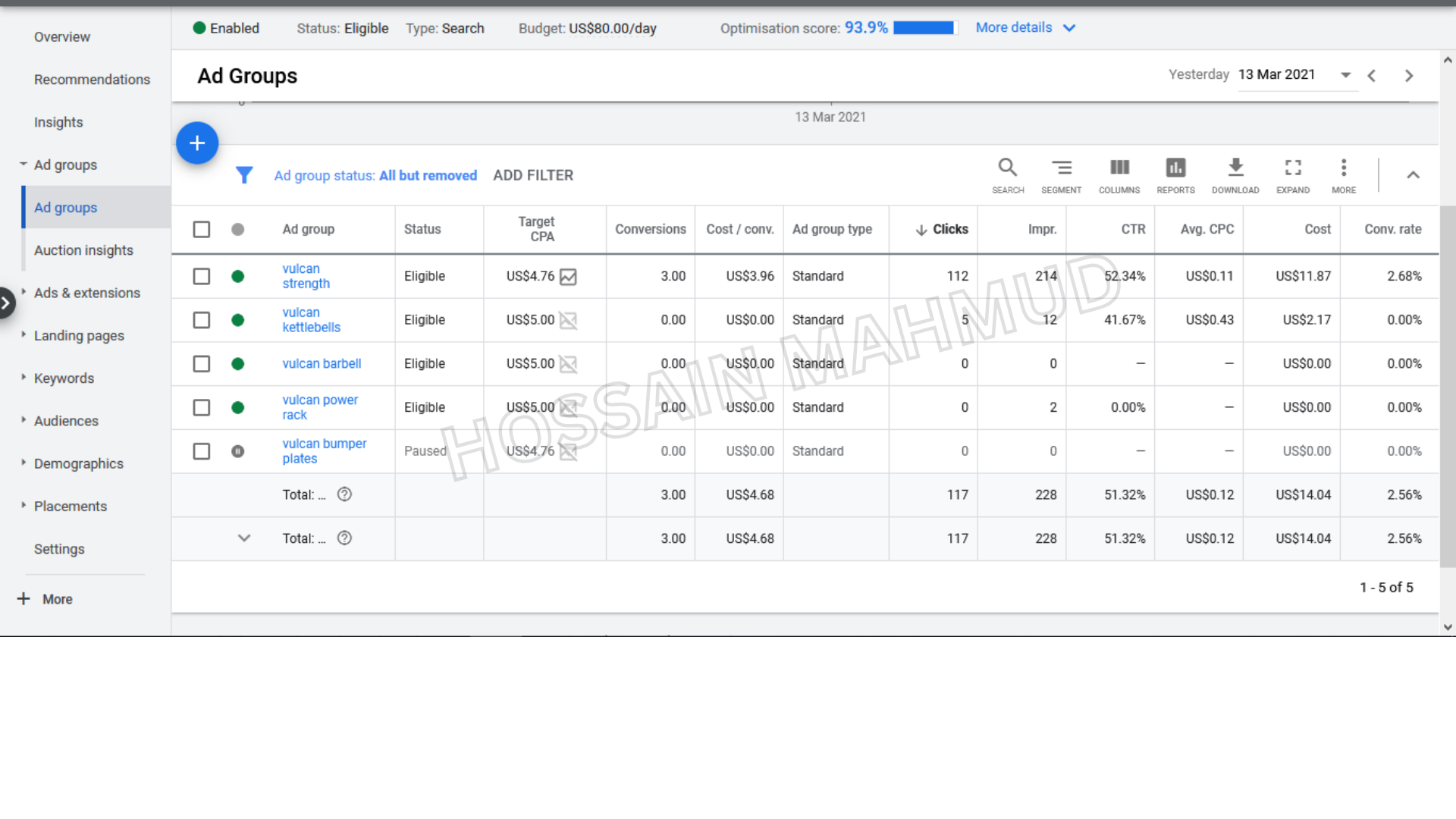Tick the vulcan strength row checkbox
This screenshot has height=819, width=1456.
click(202, 277)
